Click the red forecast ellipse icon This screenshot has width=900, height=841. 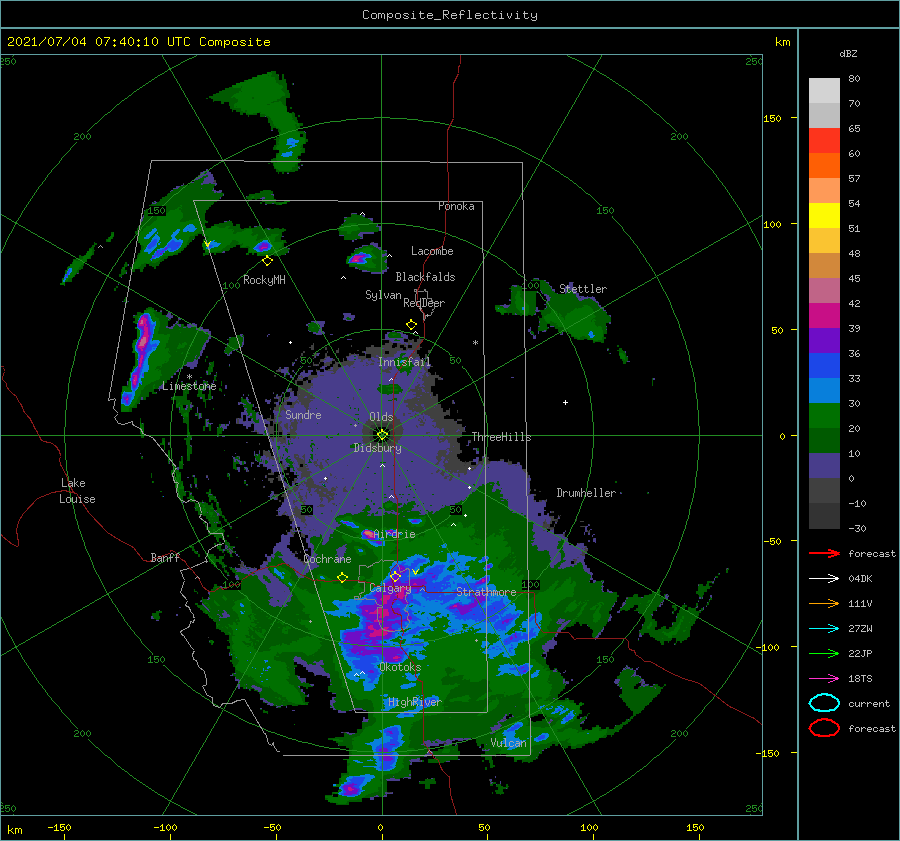(x=824, y=728)
